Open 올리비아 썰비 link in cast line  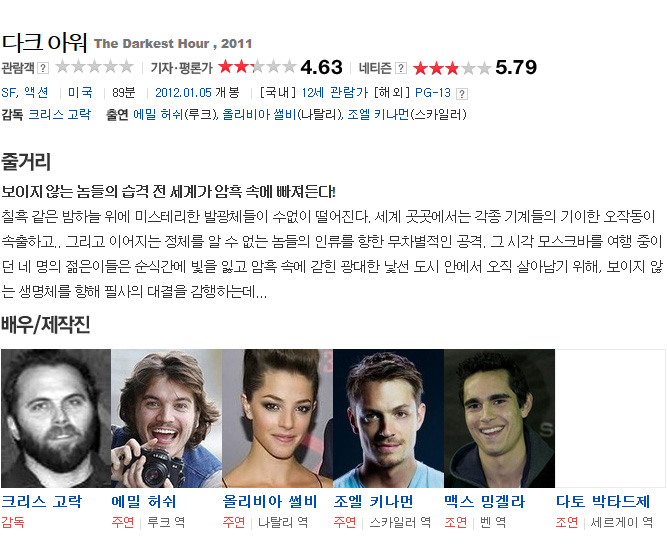click(259, 114)
